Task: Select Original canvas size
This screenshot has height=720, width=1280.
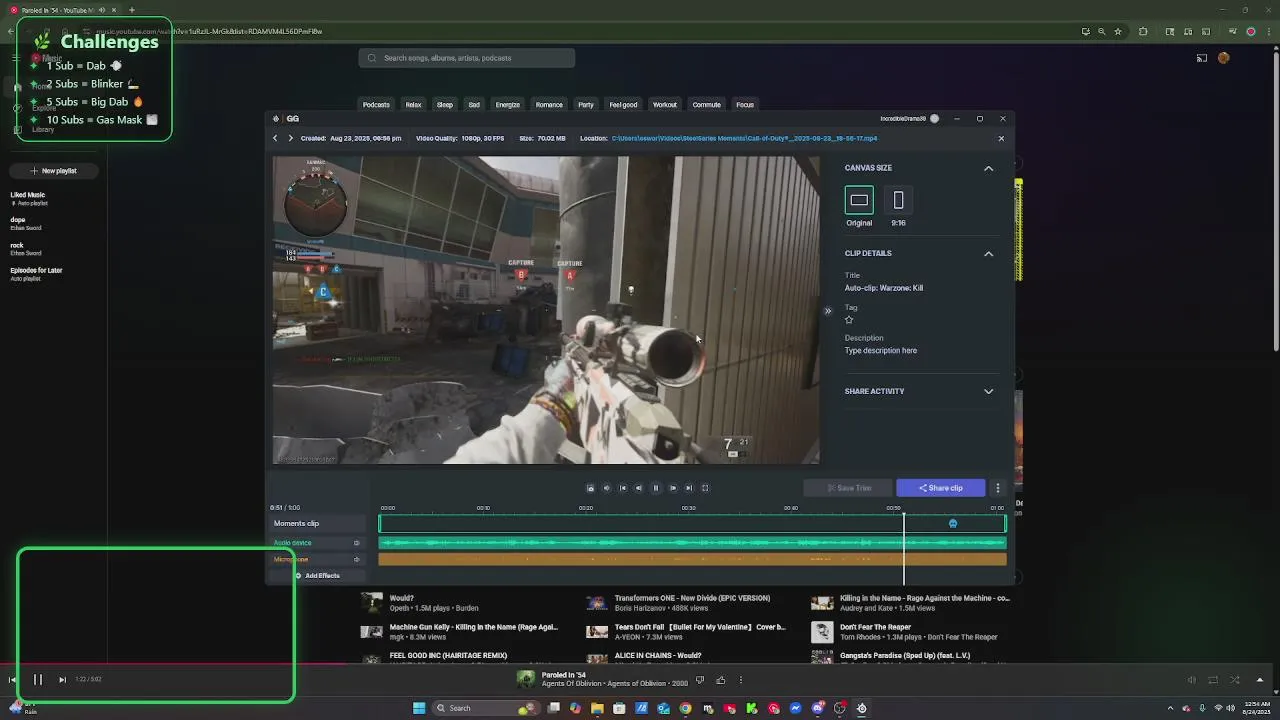Action: (x=859, y=200)
